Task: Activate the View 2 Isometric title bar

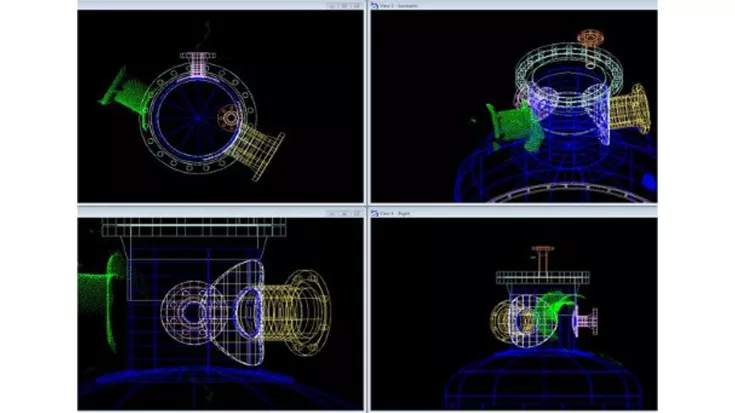Action: coord(500,5)
